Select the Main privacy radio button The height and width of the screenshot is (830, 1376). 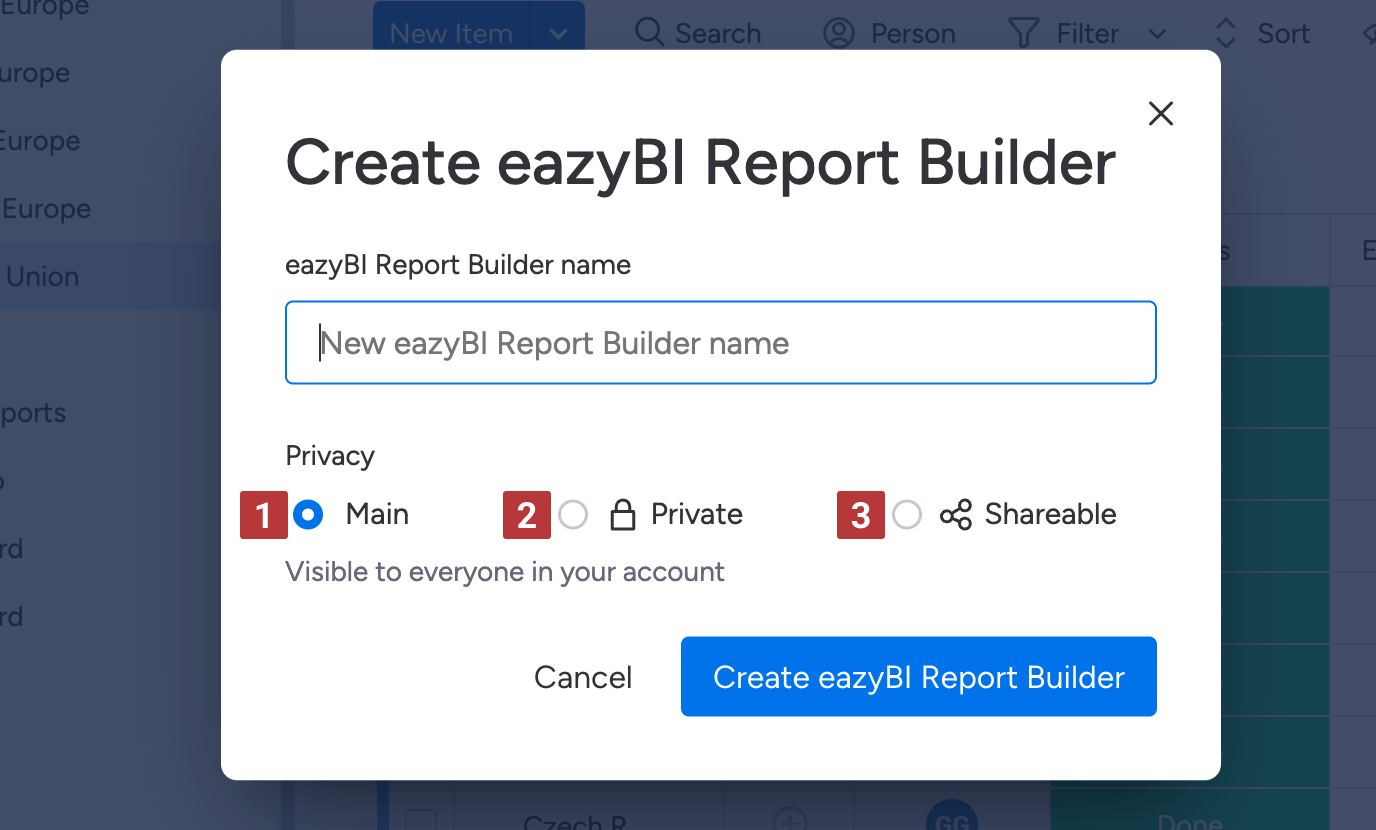[x=308, y=515]
